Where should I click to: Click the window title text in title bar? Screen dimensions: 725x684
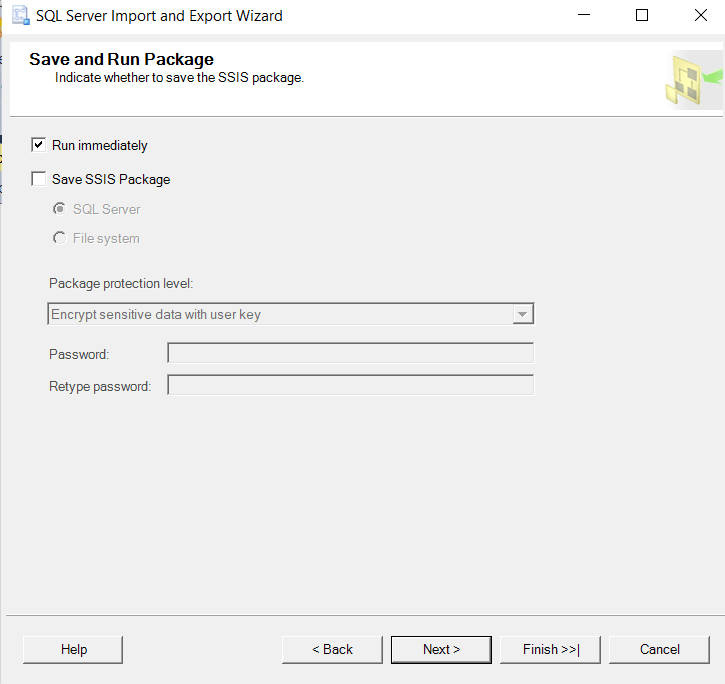tap(159, 16)
